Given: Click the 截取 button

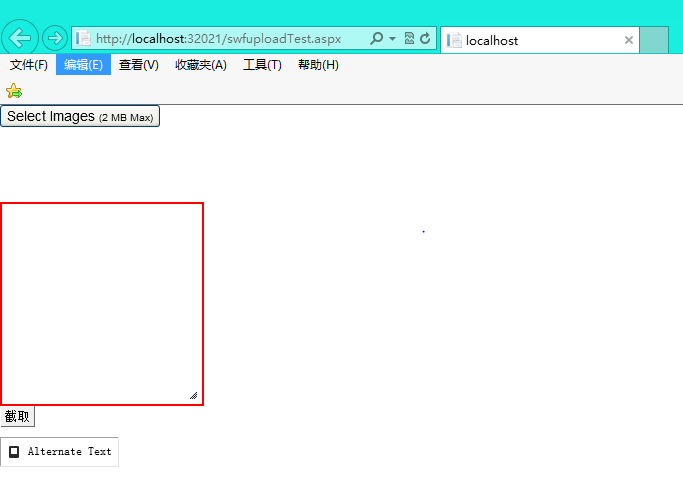Looking at the screenshot, I should pyautogui.click(x=17, y=416).
